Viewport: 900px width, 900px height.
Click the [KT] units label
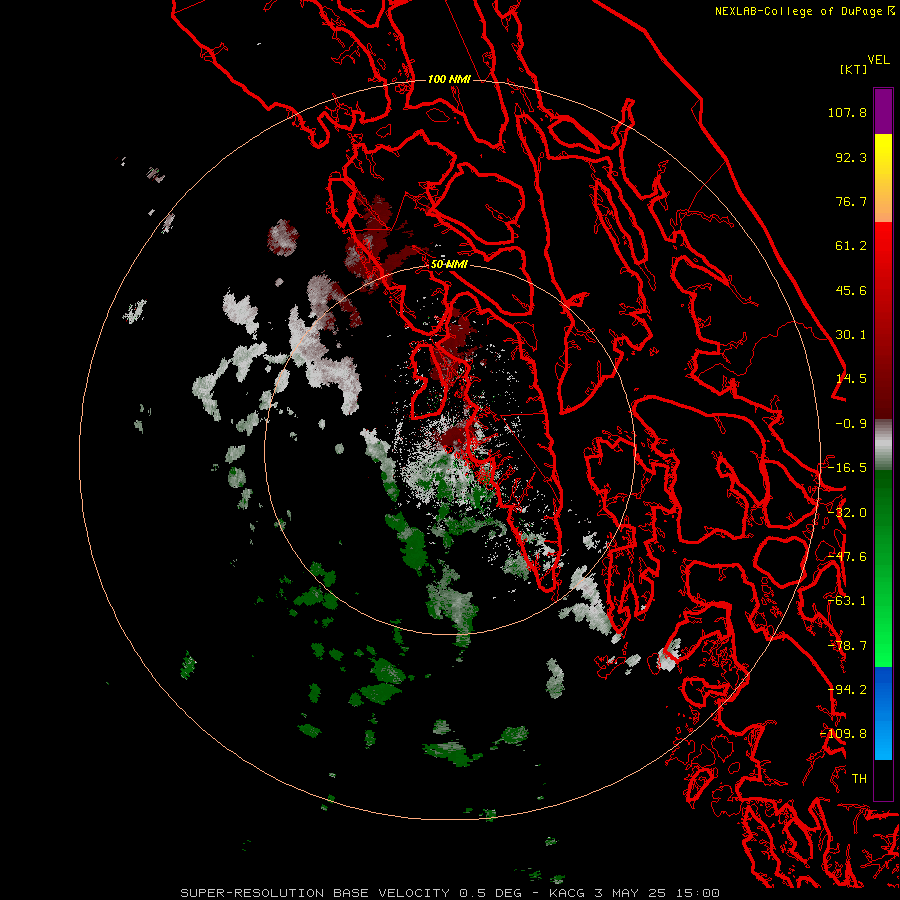click(853, 69)
